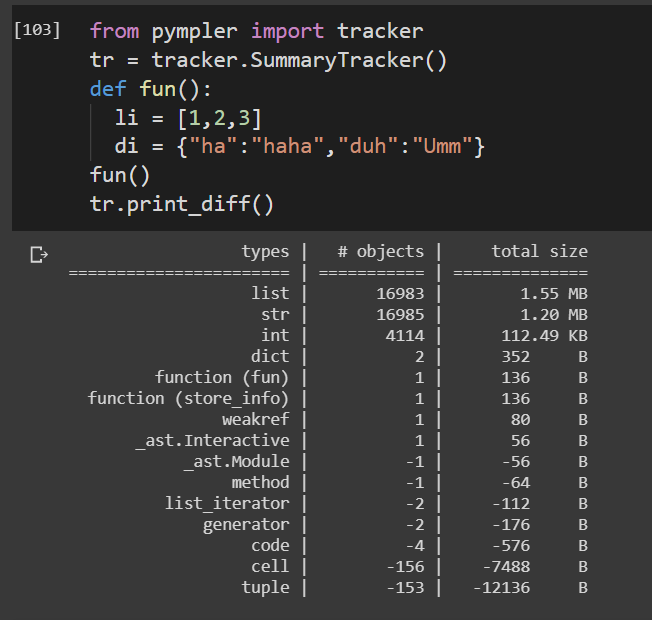Viewport: 652px width, 620px height.
Task: Click the 'total size' column header
Action: pos(539,251)
